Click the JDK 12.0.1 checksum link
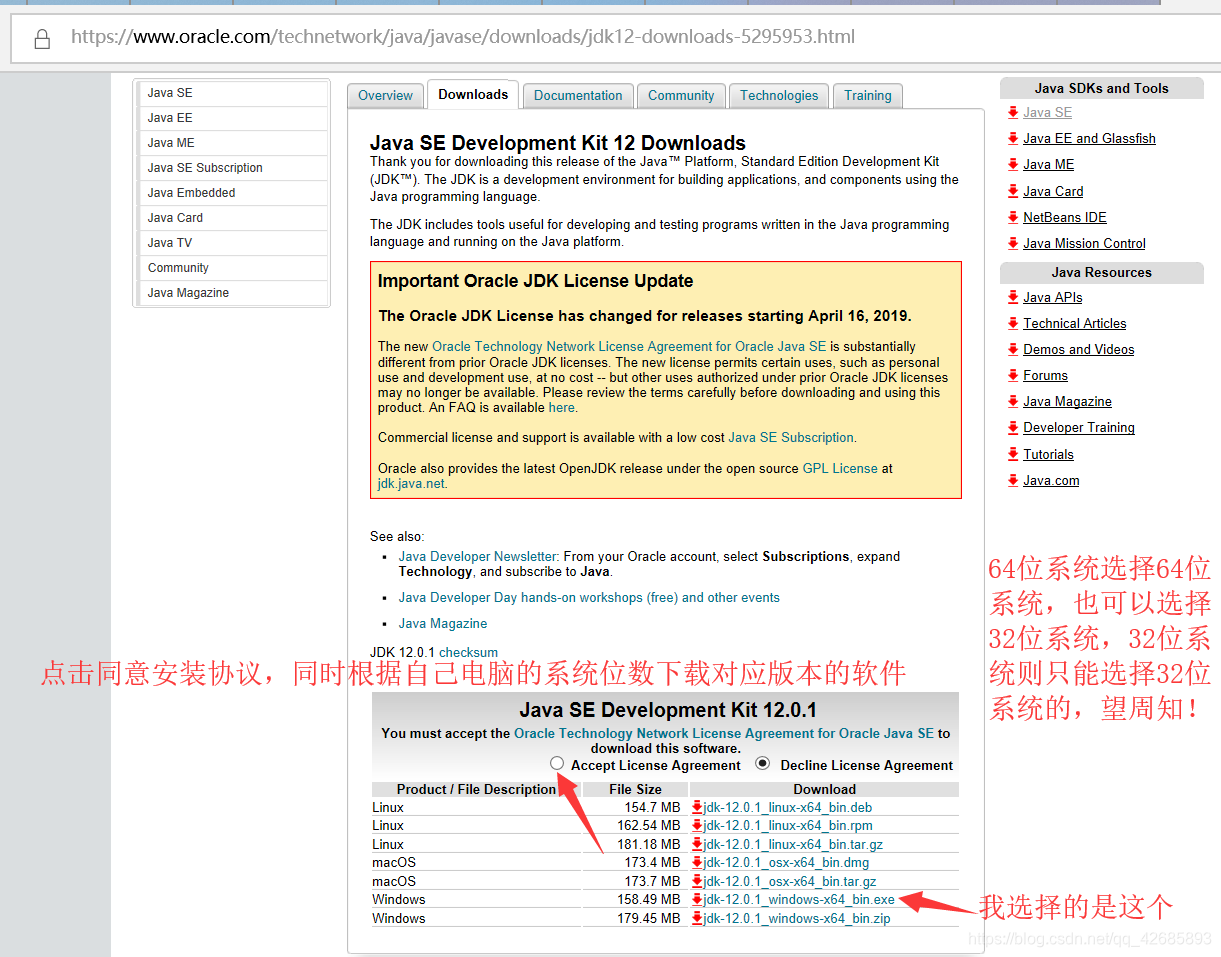Image resolution: width=1221 pixels, height=957 pixels. click(468, 652)
